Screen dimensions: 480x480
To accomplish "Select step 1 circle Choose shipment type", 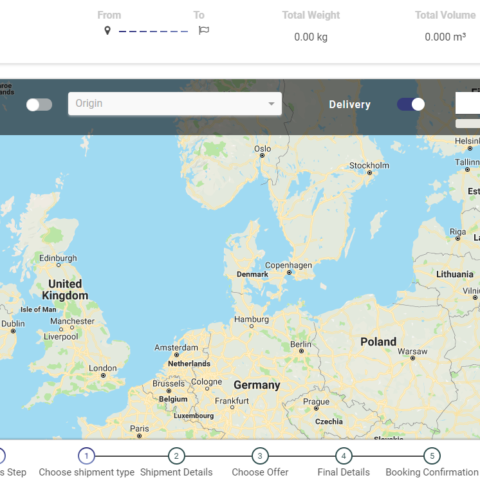I will (x=86, y=456).
